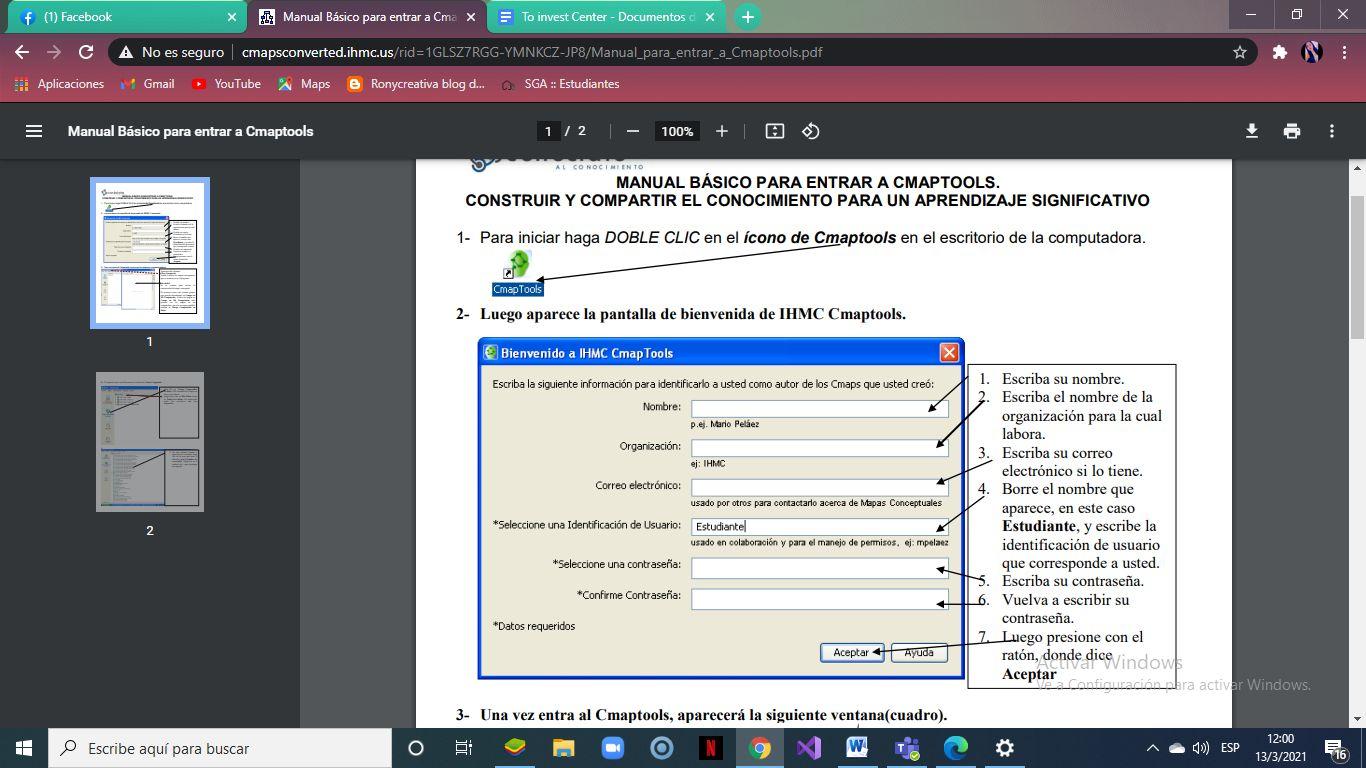Reload the current page

86,52
